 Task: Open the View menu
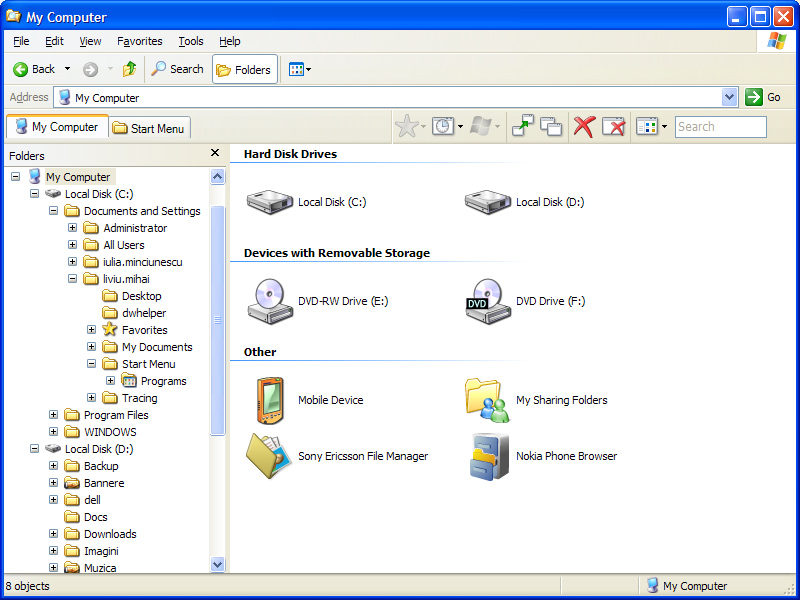90,41
